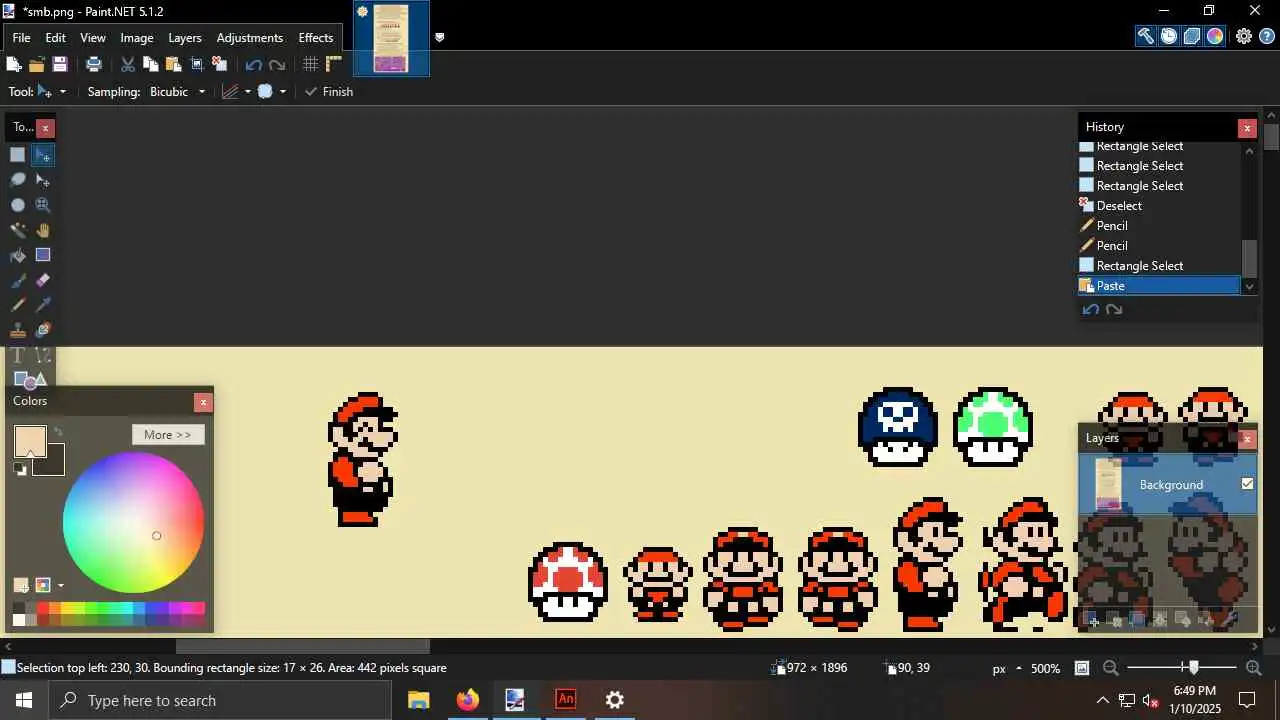This screenshot has height=720, width=1280.
Task: Toggle the pixel grid
Action: click(x=311, y=64)
